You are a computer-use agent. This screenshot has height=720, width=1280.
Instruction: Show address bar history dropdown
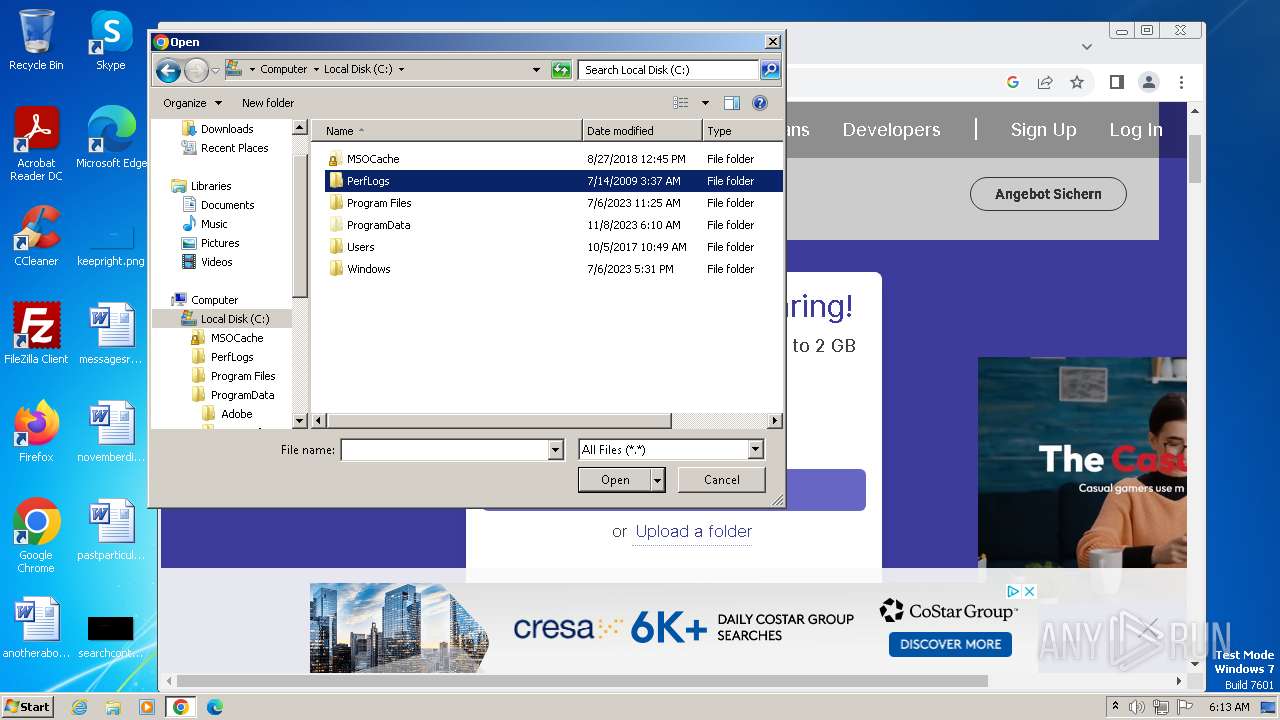(x=537, y=70)
